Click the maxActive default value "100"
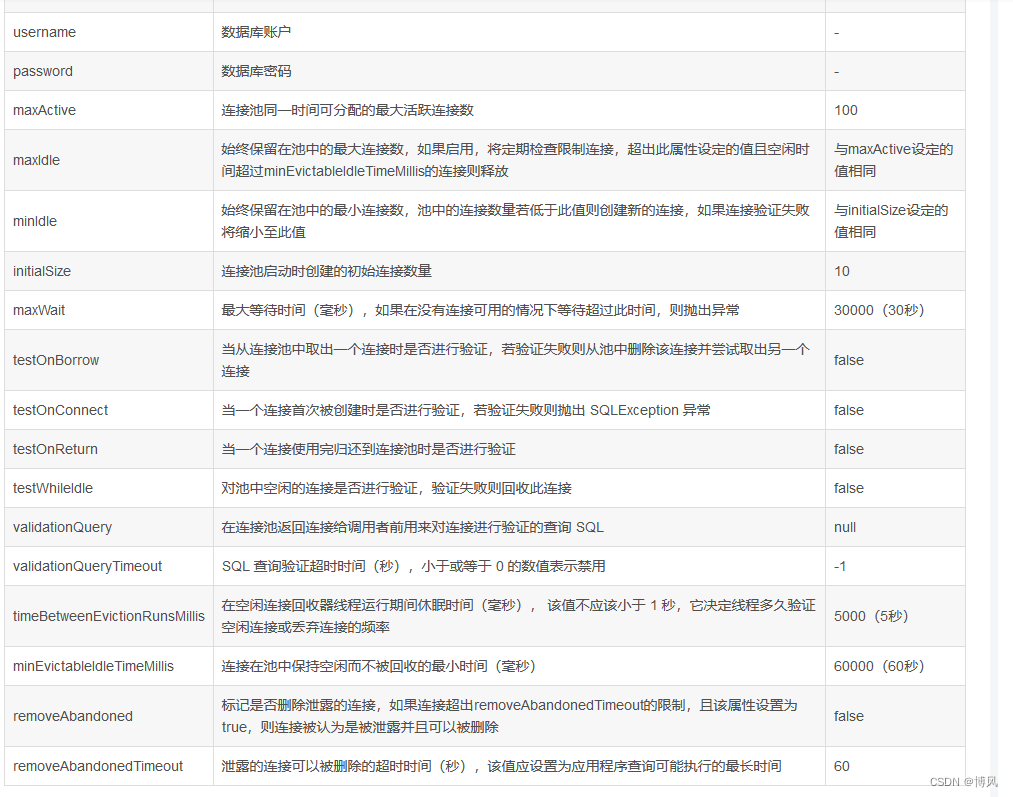Image resolution: width=1013 pixels, height=797 pixels. (x=846, y=110)
